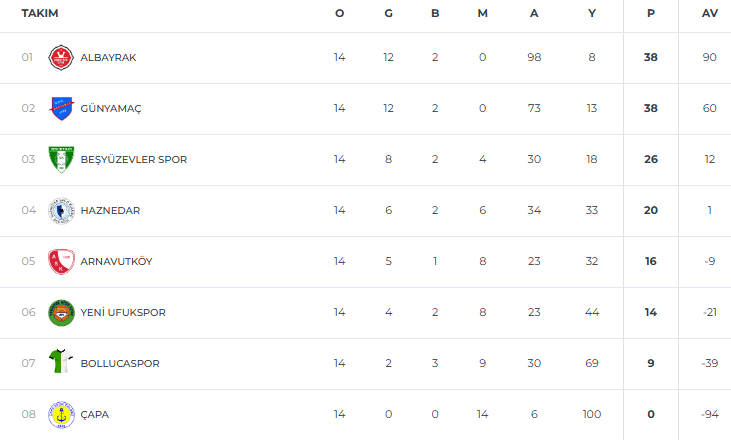Image resolution: width=731 pixels, height=440 pixels.
Task: Click Albayrak's 38 points cell
Action: (650, 58)
